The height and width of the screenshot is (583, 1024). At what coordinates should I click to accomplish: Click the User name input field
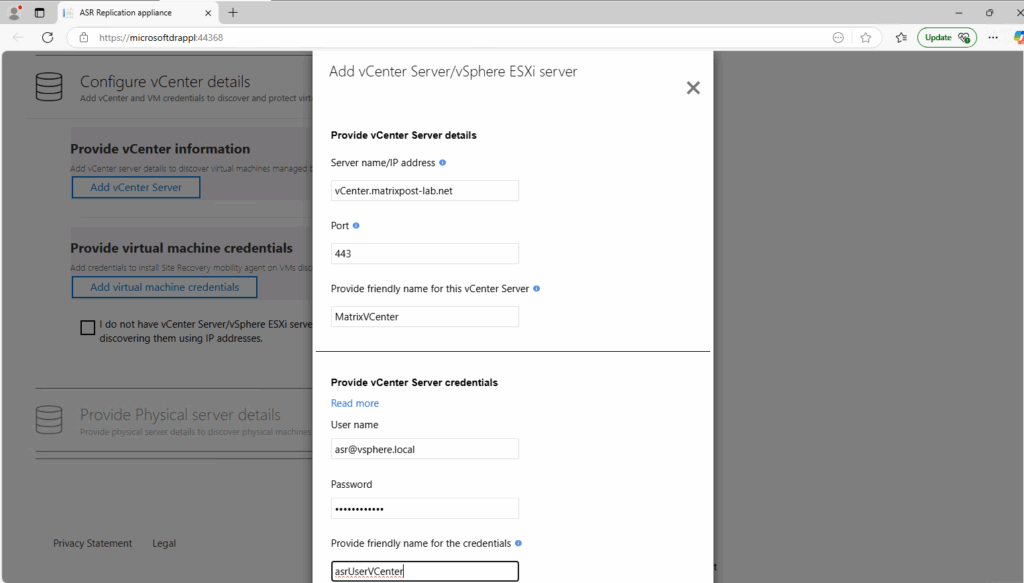[424, 449]
